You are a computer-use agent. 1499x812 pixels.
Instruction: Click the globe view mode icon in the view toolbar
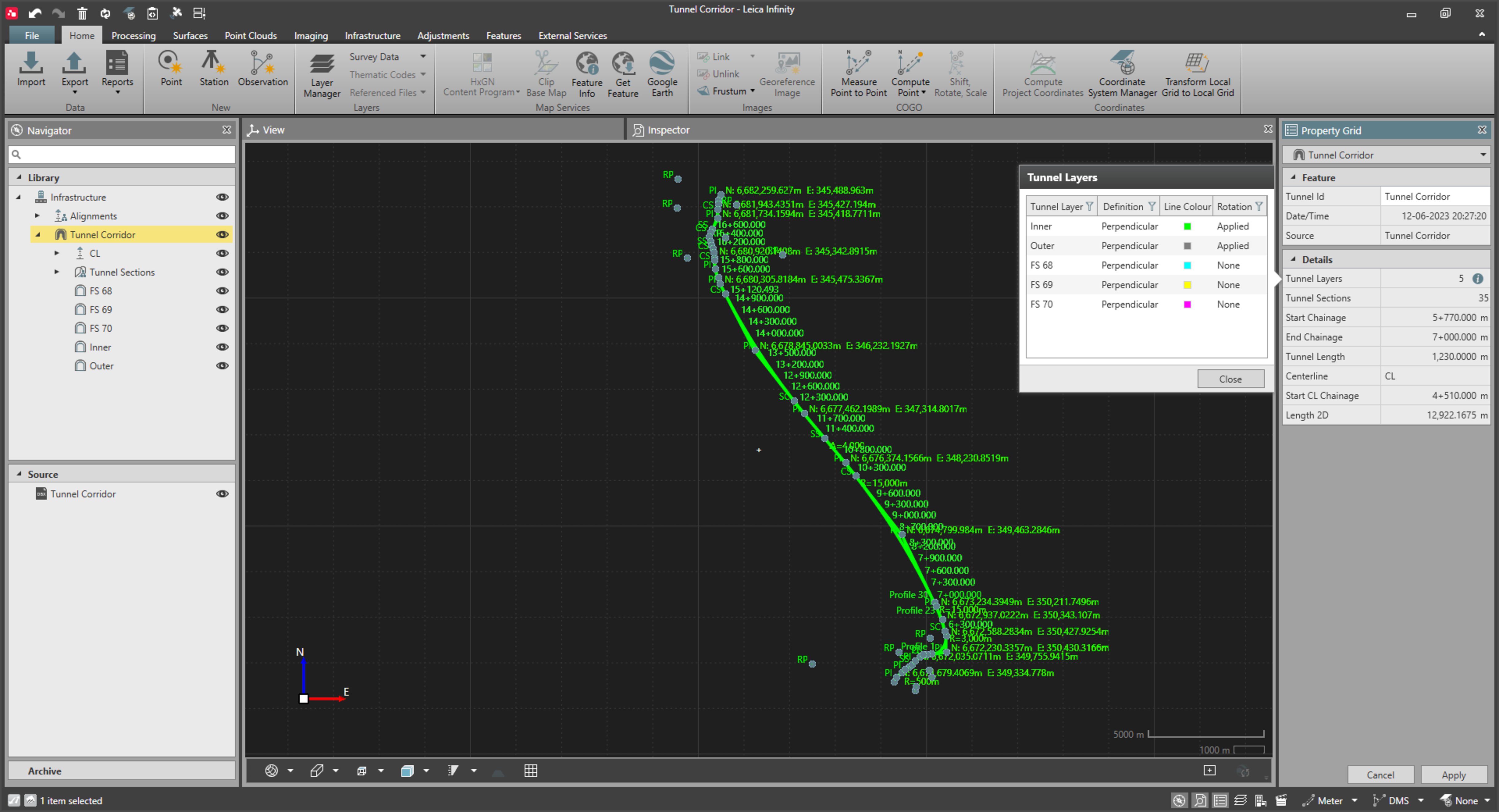pos(271,771)
